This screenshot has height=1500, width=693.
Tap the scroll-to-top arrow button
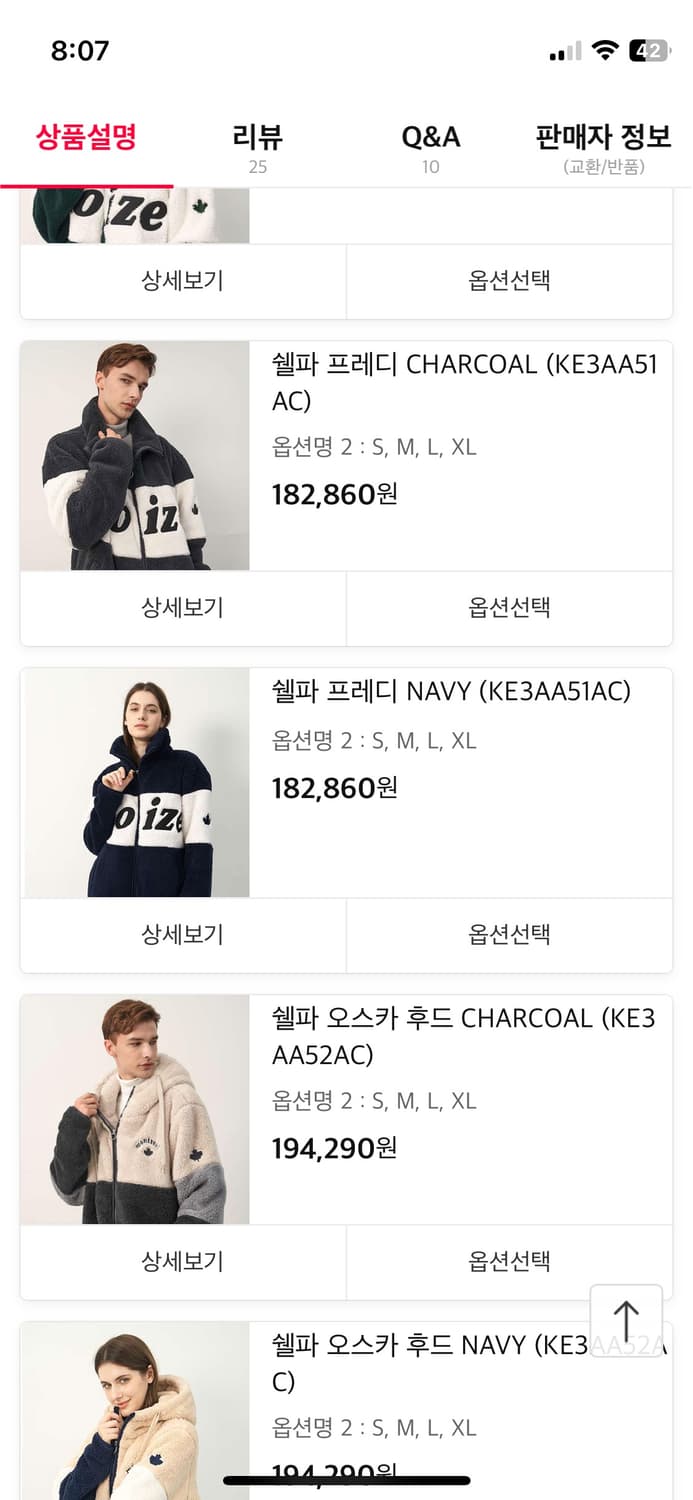click(x=627, y=1319)
